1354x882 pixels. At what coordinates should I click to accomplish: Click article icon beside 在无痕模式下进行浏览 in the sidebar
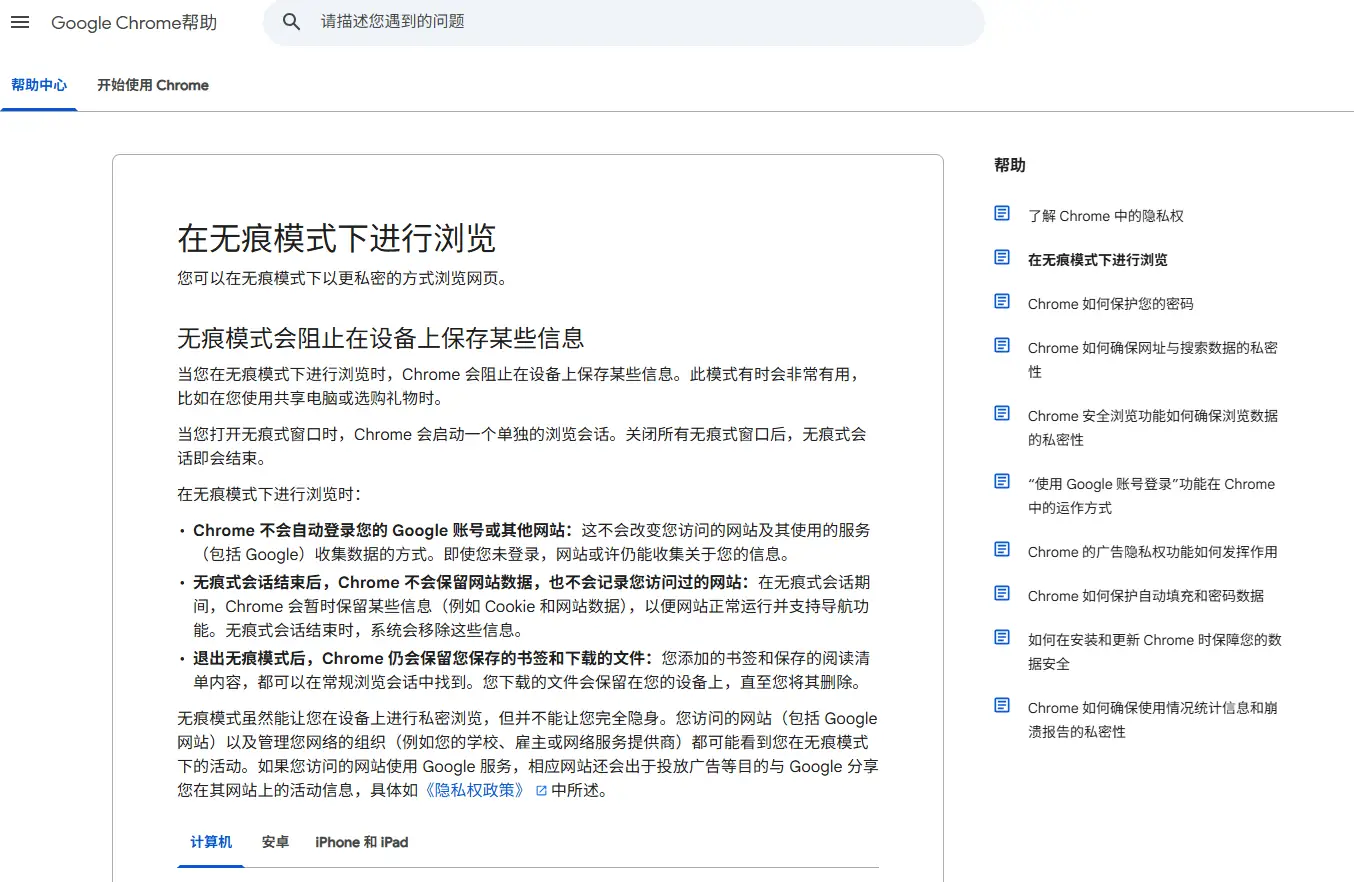tap(1002, 257)
